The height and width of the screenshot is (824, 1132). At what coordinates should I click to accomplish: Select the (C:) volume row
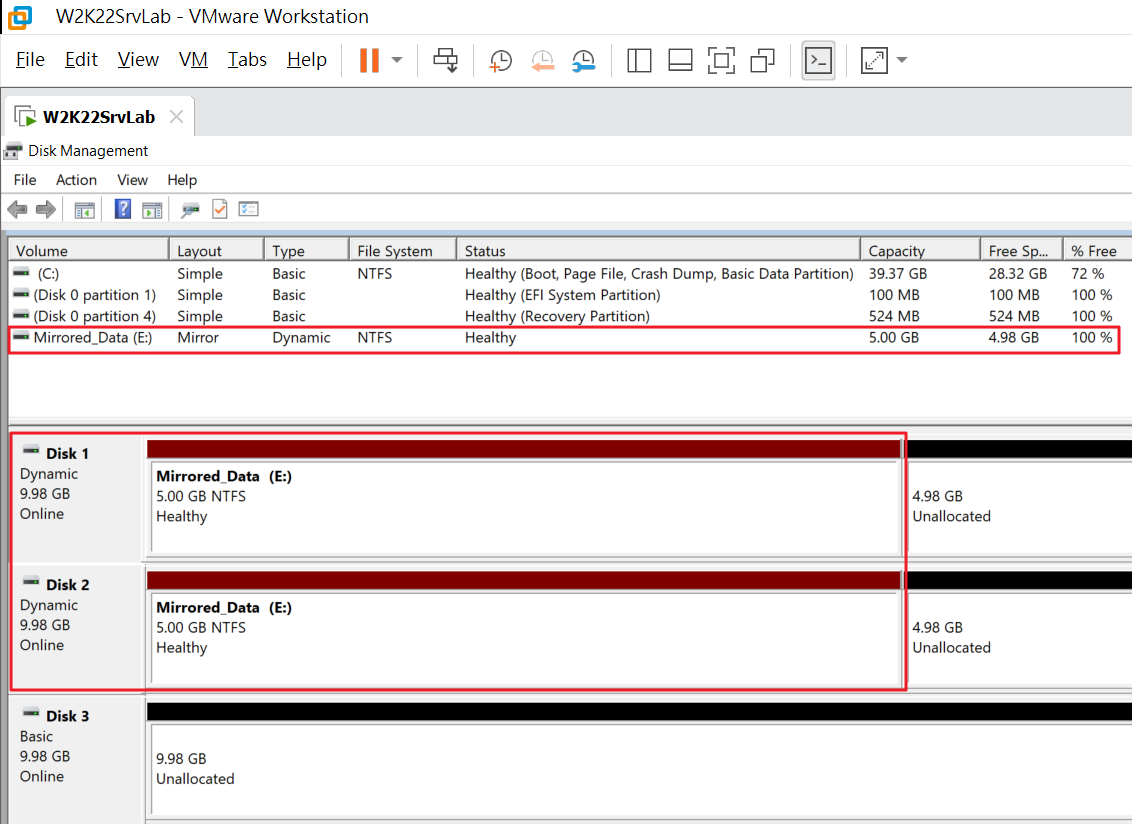tap(566, 274)
